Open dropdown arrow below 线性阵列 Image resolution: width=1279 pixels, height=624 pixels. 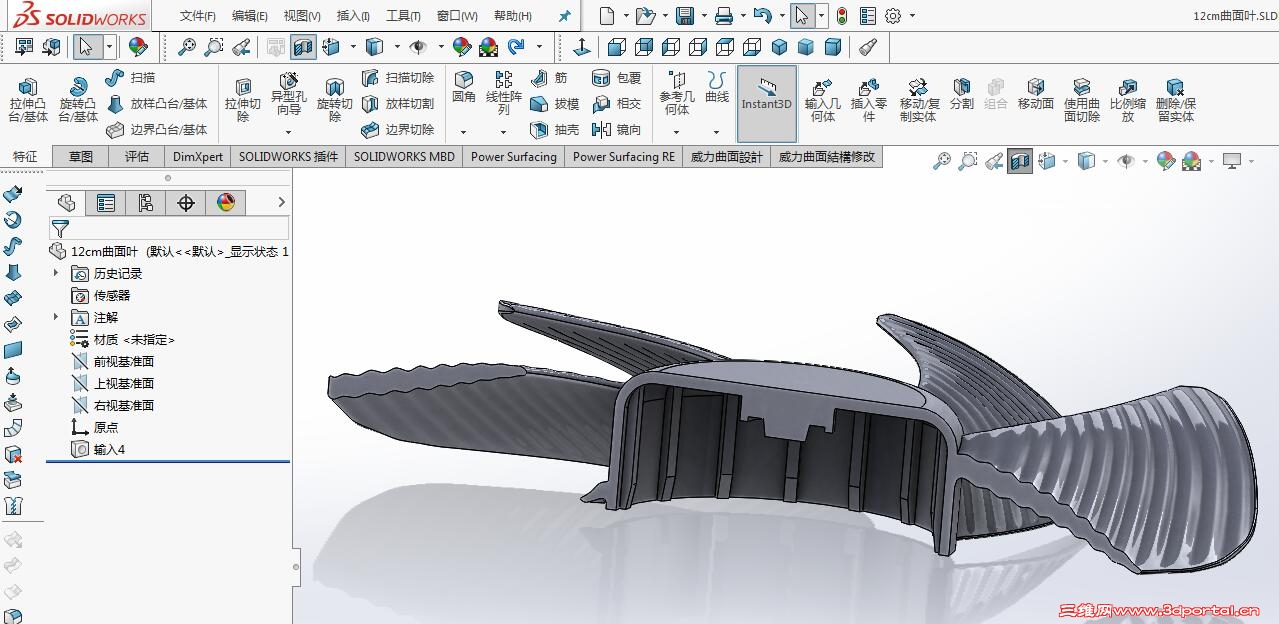[504, 132]
